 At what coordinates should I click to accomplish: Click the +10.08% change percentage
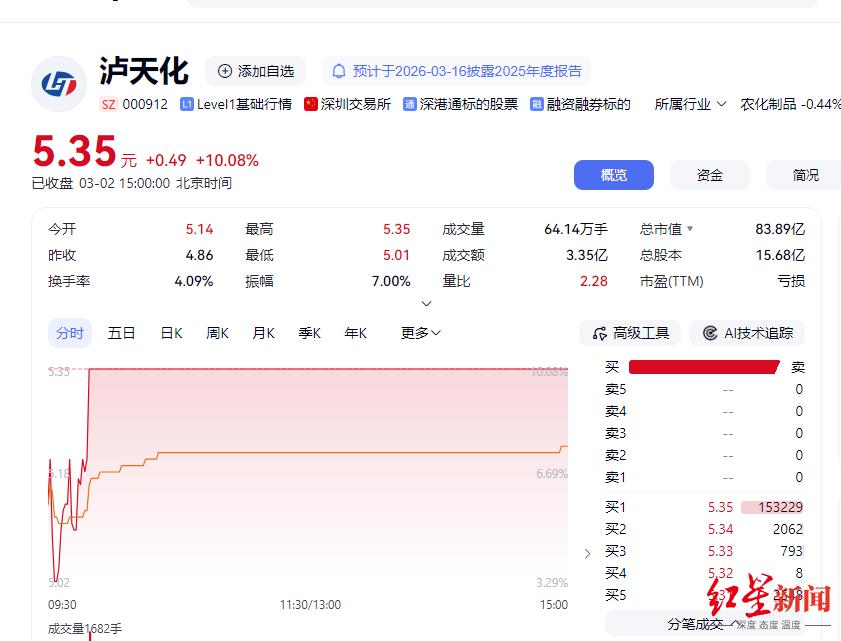pos(227,160)
